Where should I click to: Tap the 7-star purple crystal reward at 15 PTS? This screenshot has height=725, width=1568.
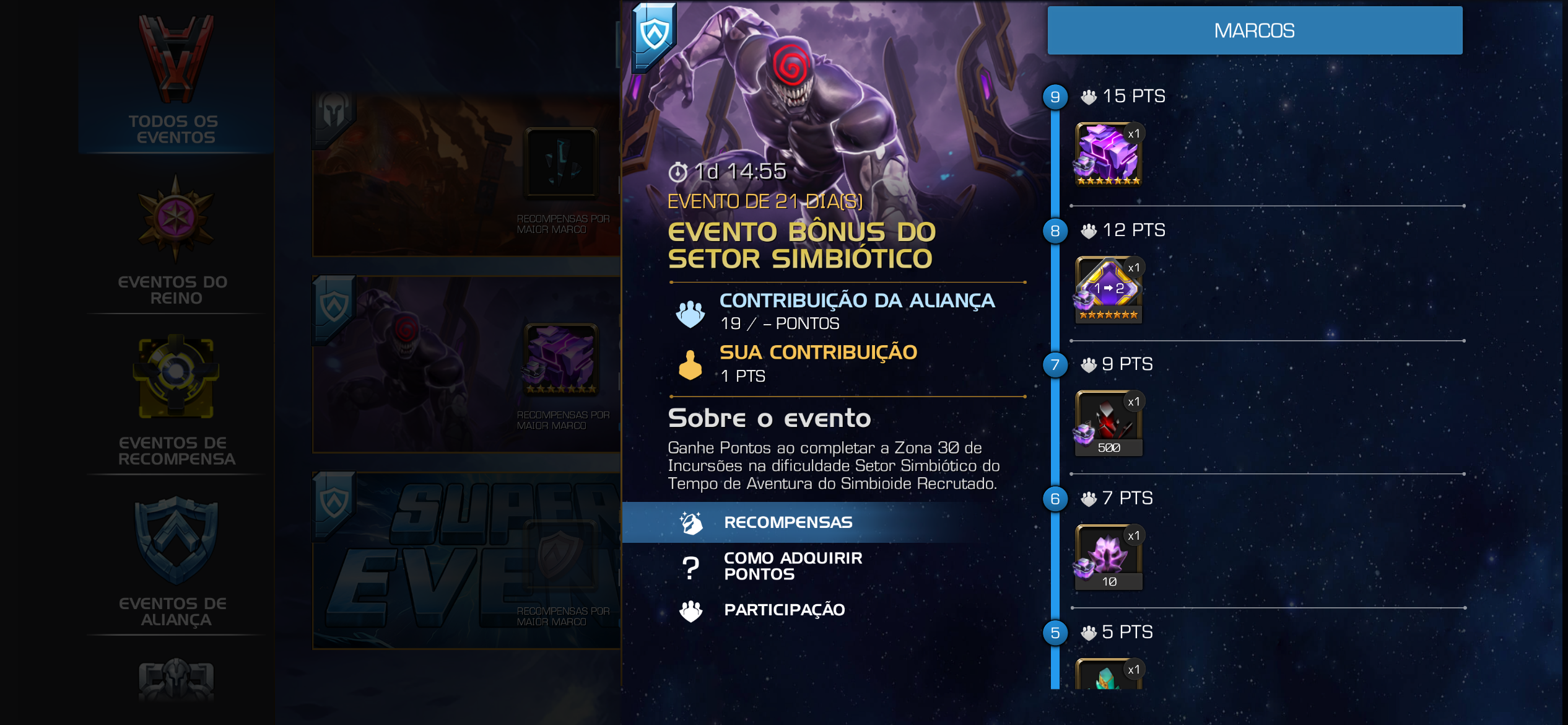(1108, 154)
